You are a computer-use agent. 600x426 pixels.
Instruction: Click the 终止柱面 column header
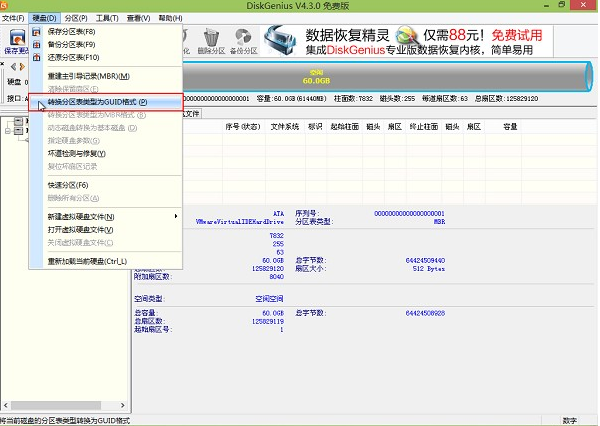click(424, 127)
